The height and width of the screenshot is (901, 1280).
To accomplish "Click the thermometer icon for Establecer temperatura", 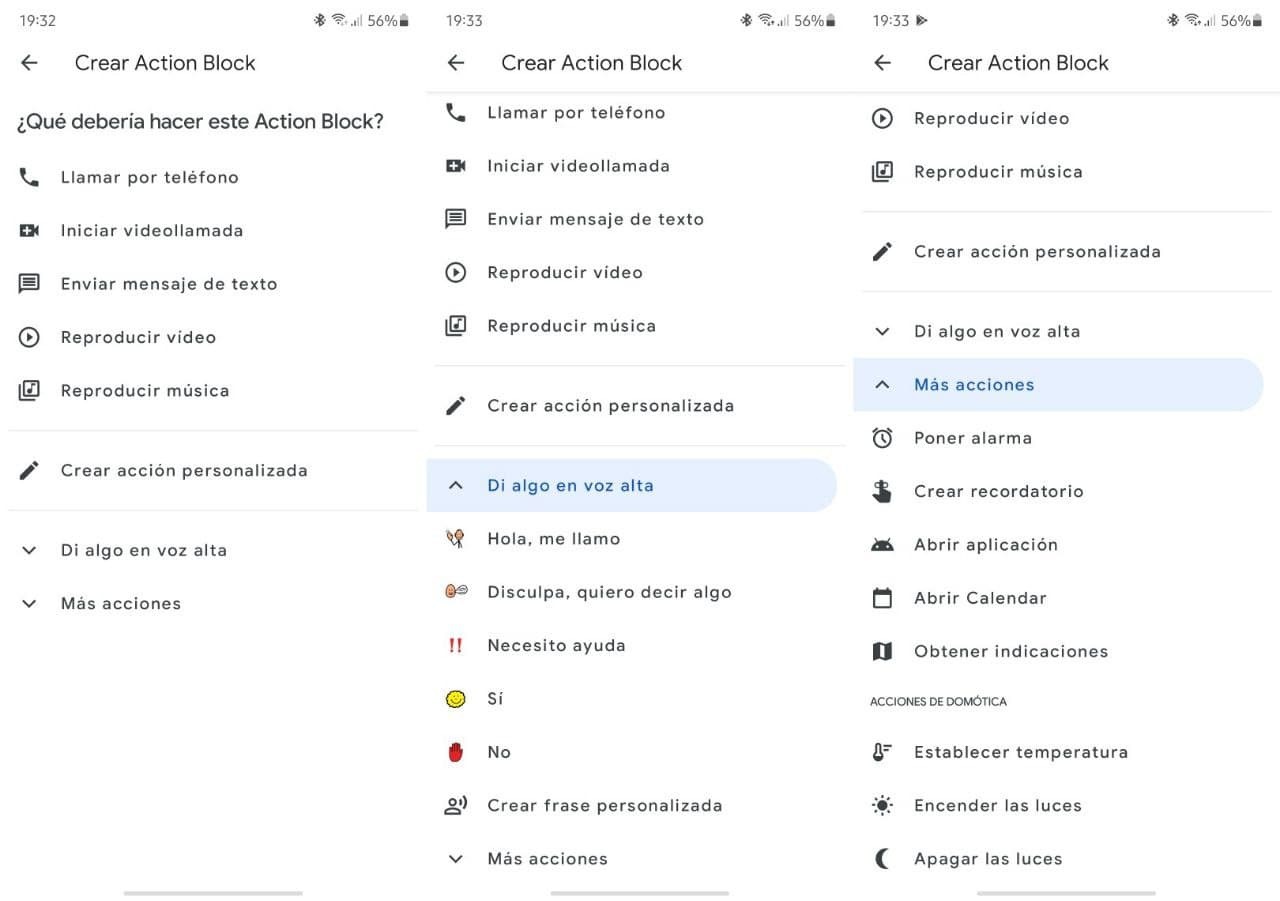I will [882, 752].
